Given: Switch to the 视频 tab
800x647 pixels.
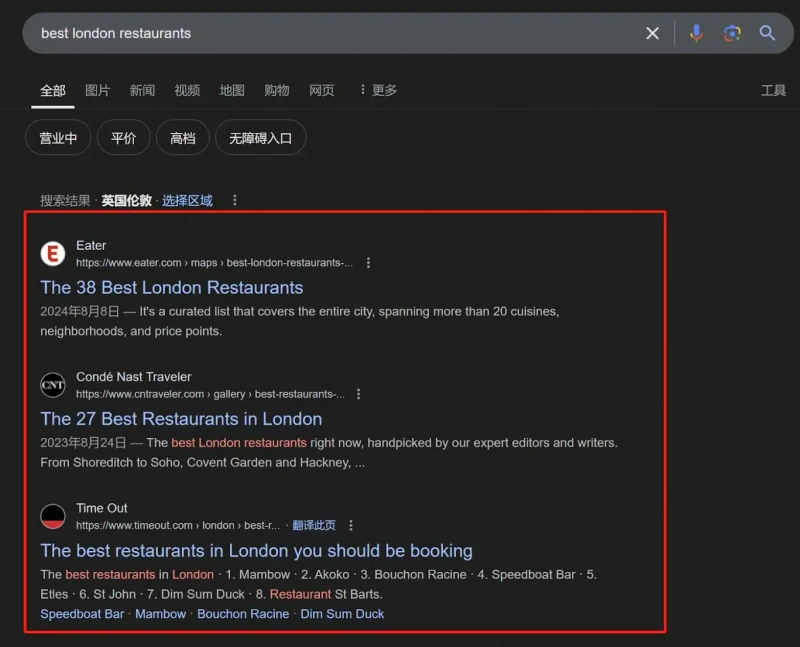Looking at the screenshot, I should click(187, 91).
